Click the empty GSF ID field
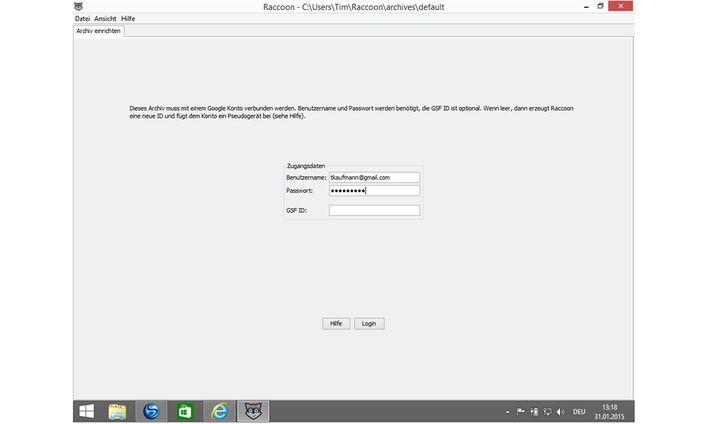Image resolution: width=708 pixels, height=424 pixels. (374, 210)
